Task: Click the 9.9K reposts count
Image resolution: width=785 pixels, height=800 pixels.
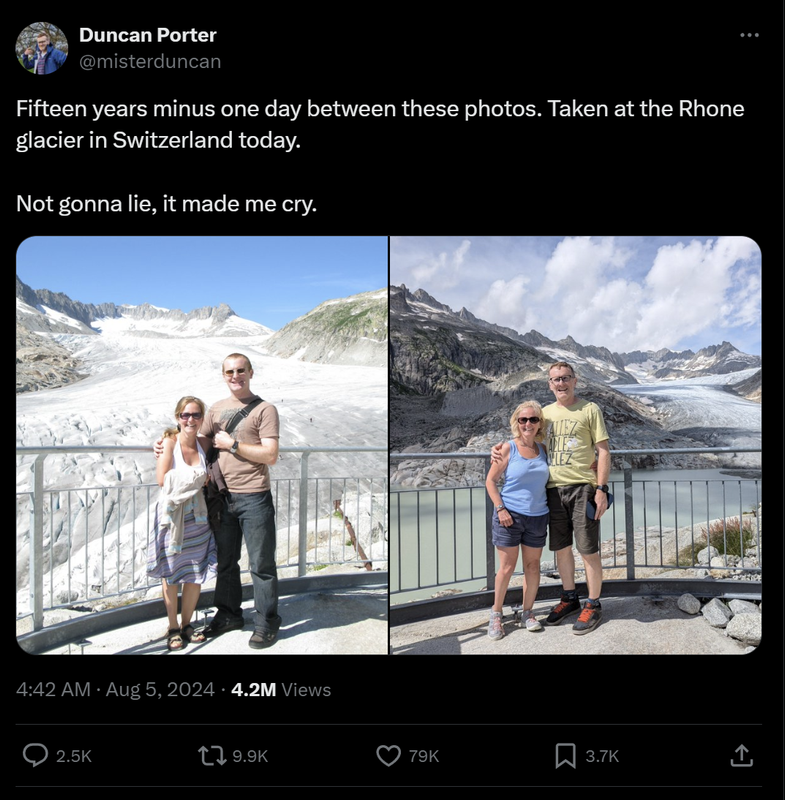Action: 250,756
